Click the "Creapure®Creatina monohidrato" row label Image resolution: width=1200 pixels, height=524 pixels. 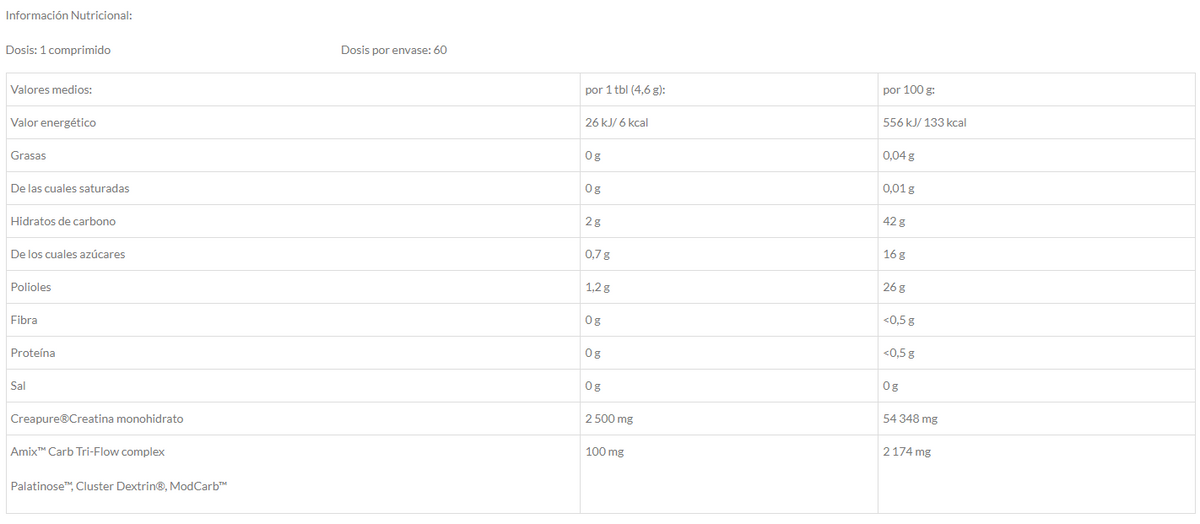pos(97,419)
